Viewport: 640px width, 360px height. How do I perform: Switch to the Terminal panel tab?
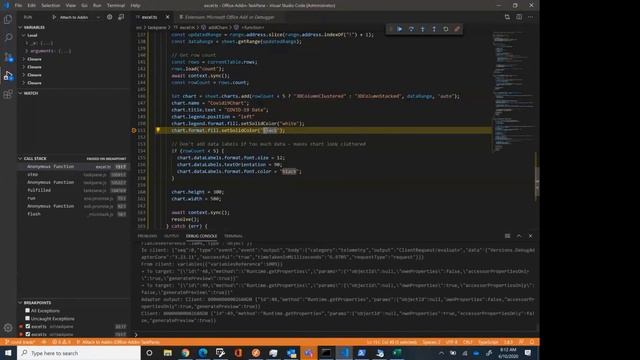pos(233,236)
